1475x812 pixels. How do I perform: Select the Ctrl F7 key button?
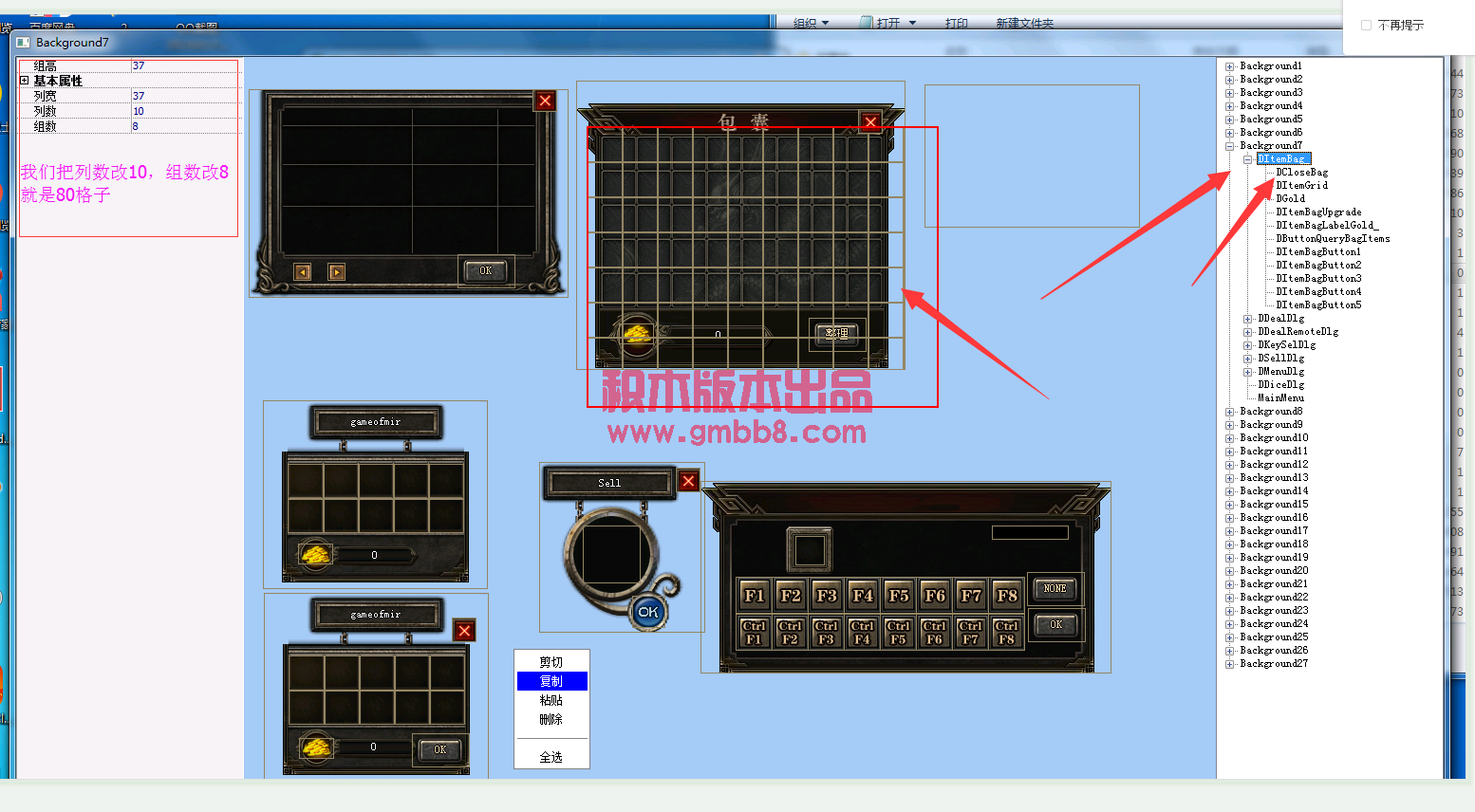coord(971,633)
